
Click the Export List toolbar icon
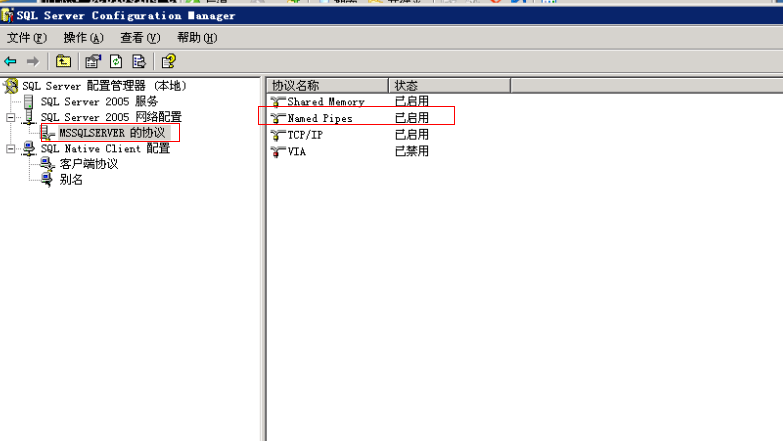[x=139, y=61]
